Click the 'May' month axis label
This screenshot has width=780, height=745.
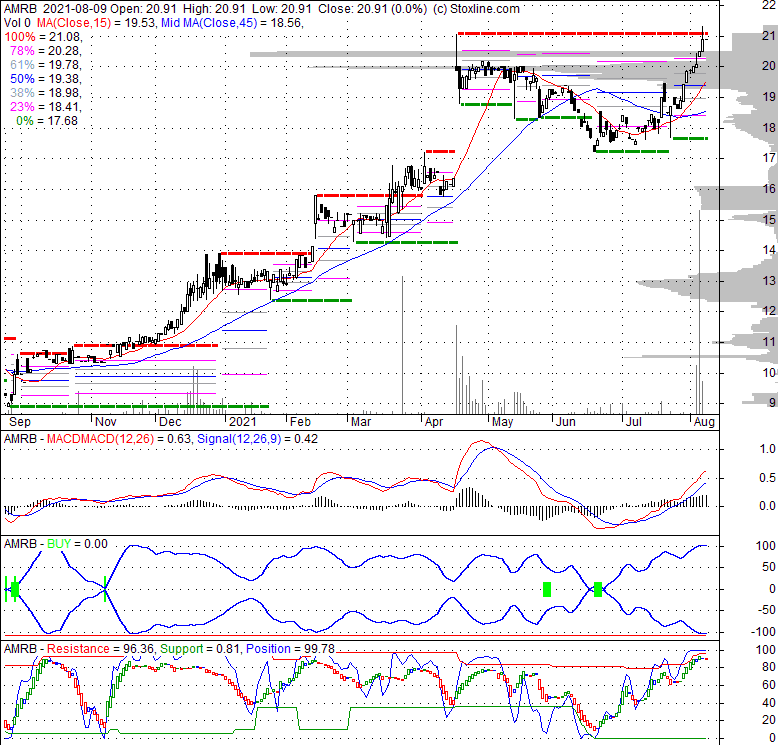pos(502,422)
